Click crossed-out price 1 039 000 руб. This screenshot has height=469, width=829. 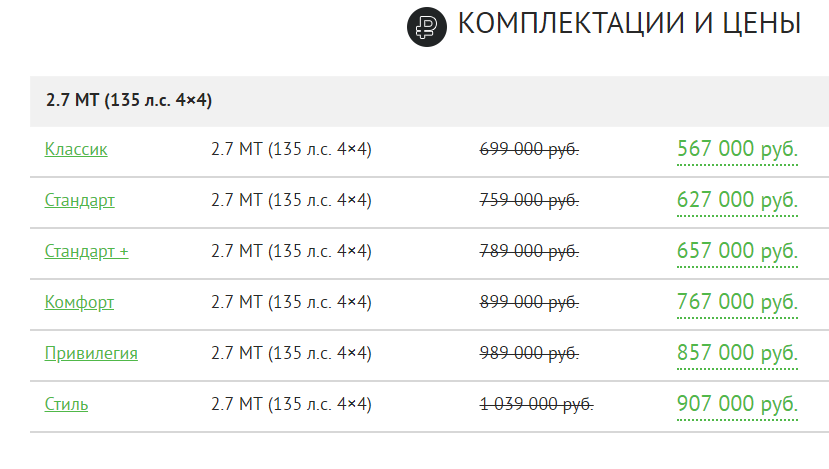pyautogui.click(x=537, y=404)
